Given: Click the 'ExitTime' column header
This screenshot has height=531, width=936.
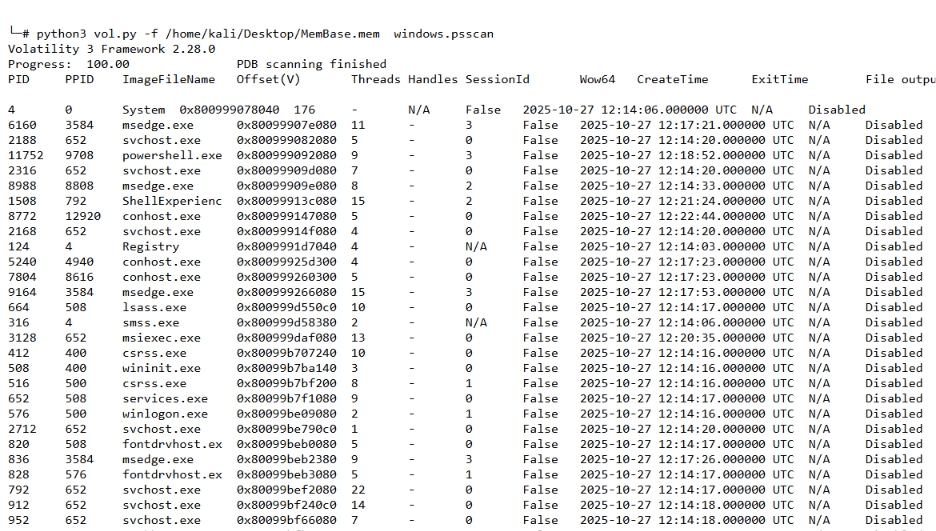Looking at the screenshot, I should tap(780, 79).
